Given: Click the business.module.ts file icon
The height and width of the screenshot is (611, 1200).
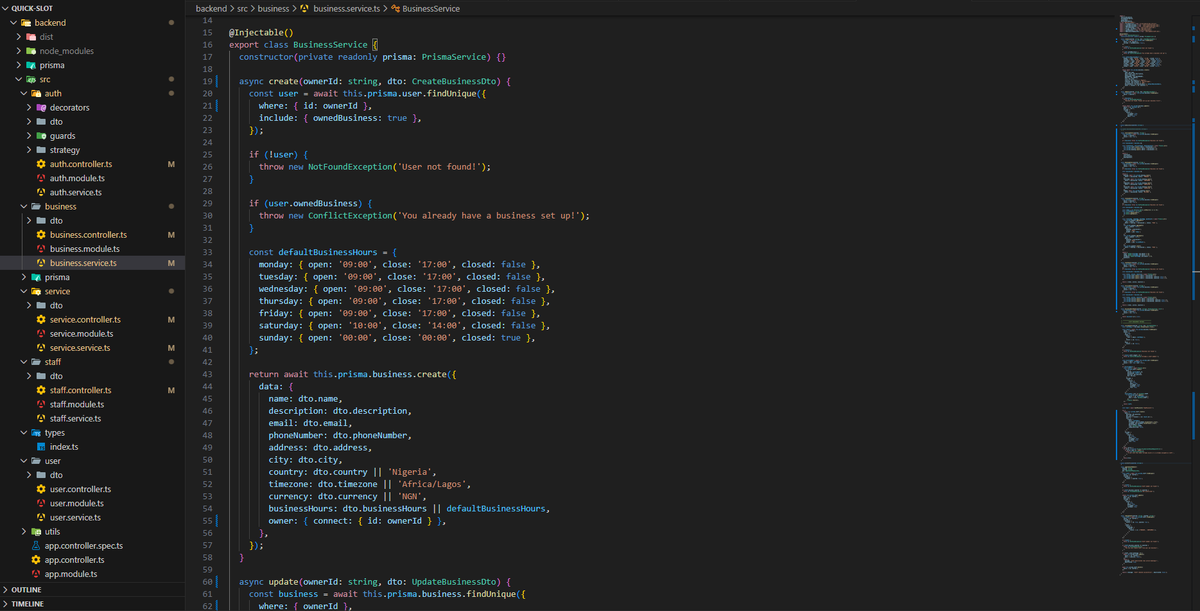Looking at the screenshot, I should [x=41, y=249].
